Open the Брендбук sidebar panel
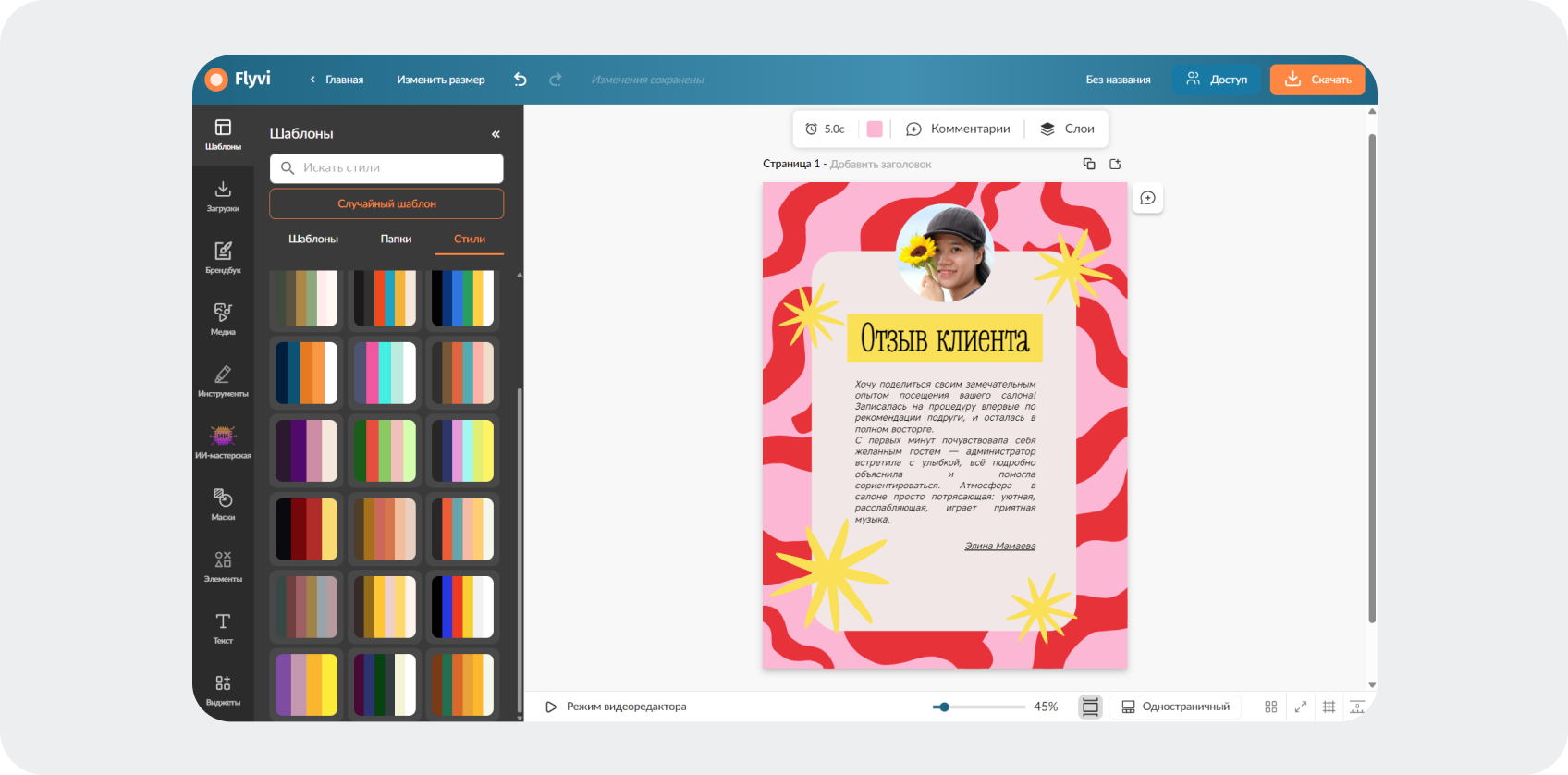 223,258
